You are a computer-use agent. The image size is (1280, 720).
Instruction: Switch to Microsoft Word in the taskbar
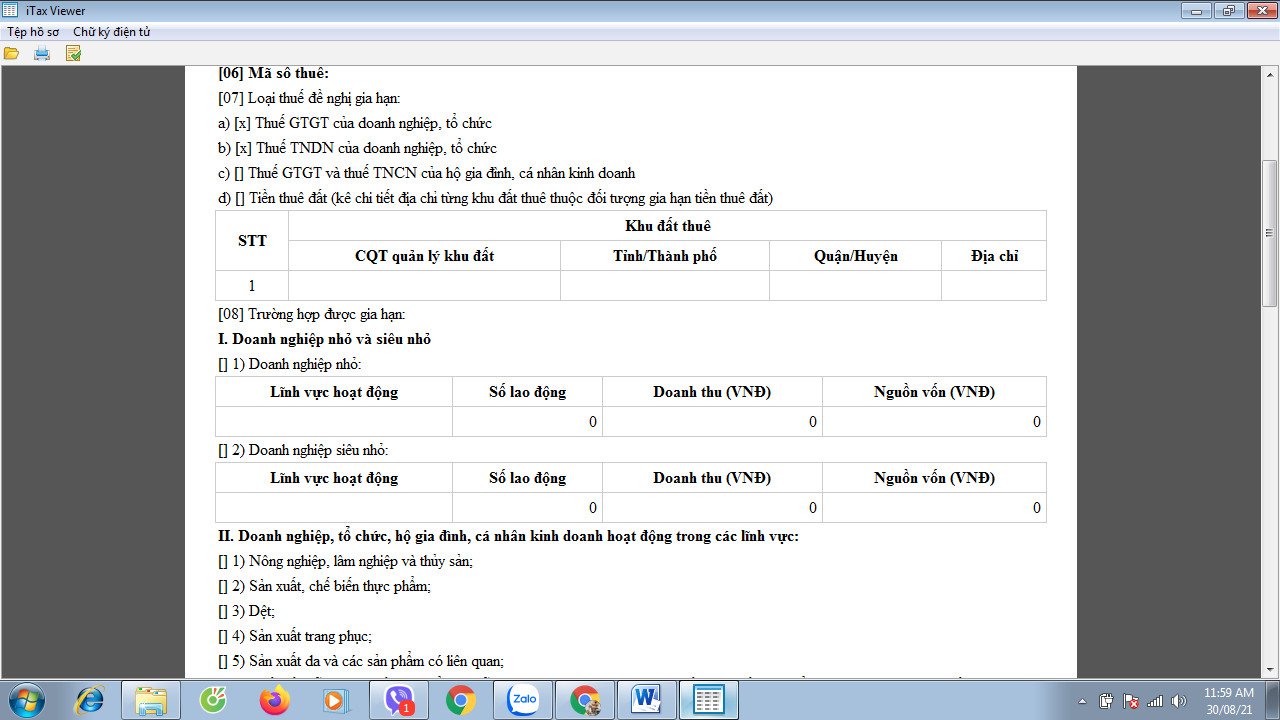click(647, 700)
